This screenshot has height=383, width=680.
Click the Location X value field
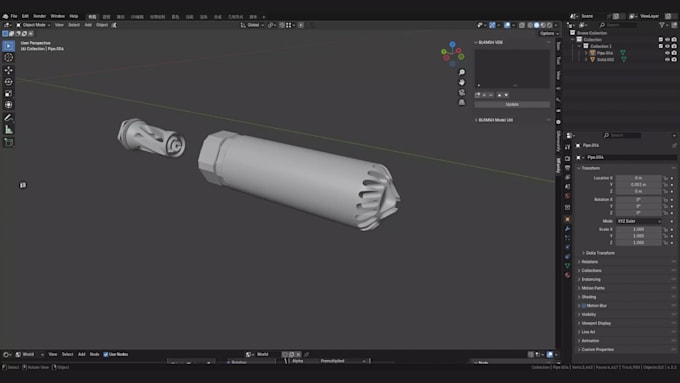[x=638, y=178]
